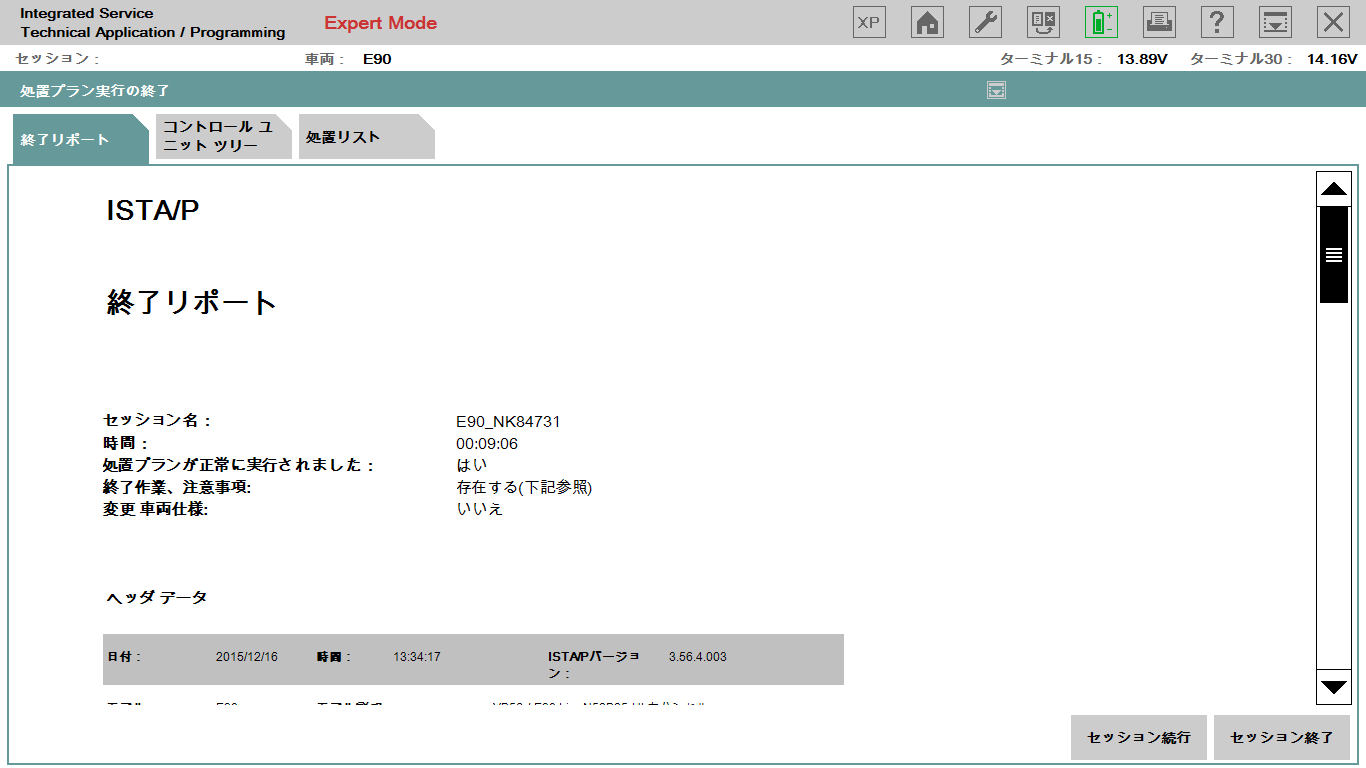The image size is (1366, 768).
Task: Open help with the question mark icon
Action: [1217, 22]
